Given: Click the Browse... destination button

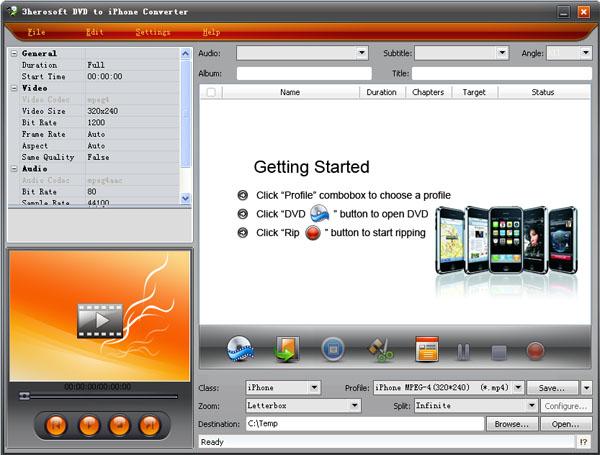Looking at the screenshot, I should (512, 424).
